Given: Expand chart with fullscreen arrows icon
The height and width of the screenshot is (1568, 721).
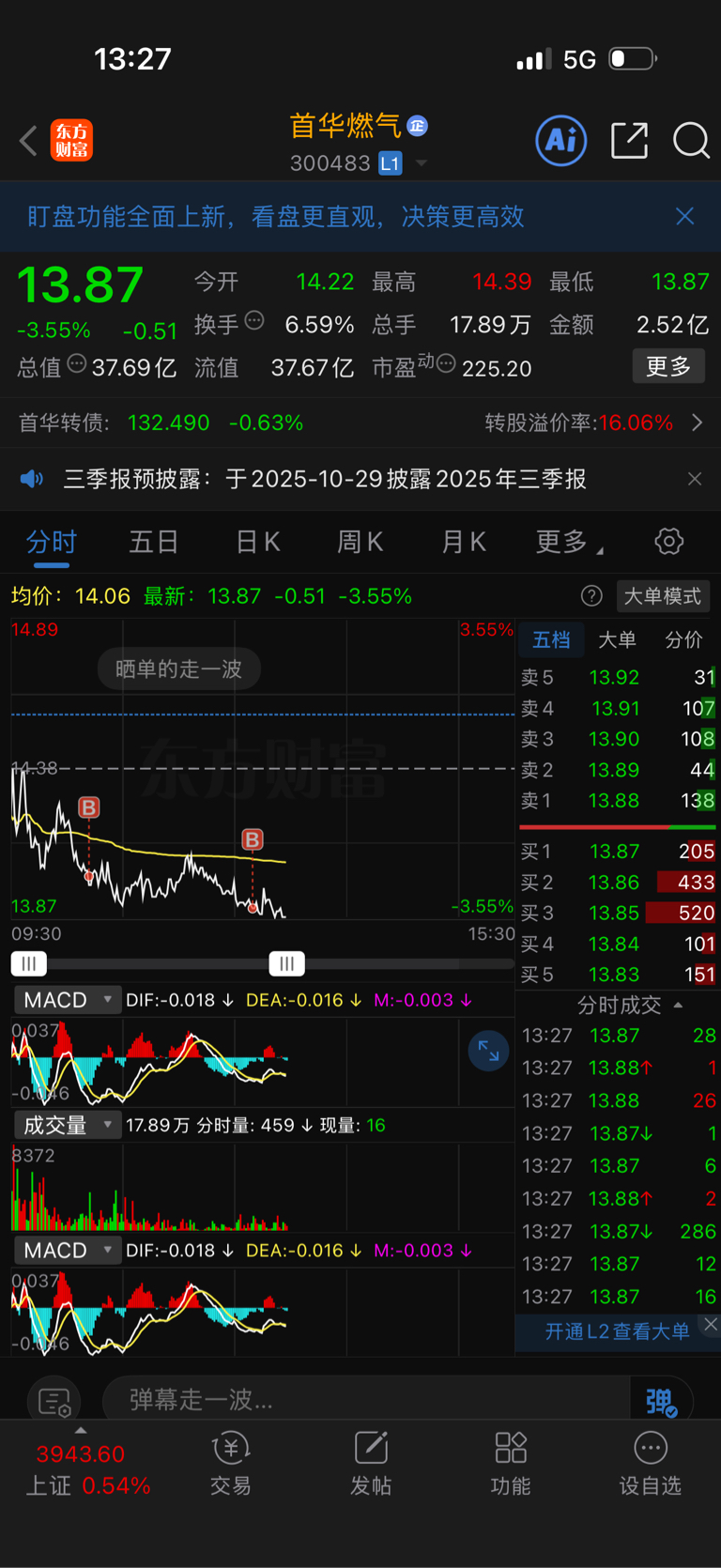Looking at the screenshot, I should click(488, 1051).
